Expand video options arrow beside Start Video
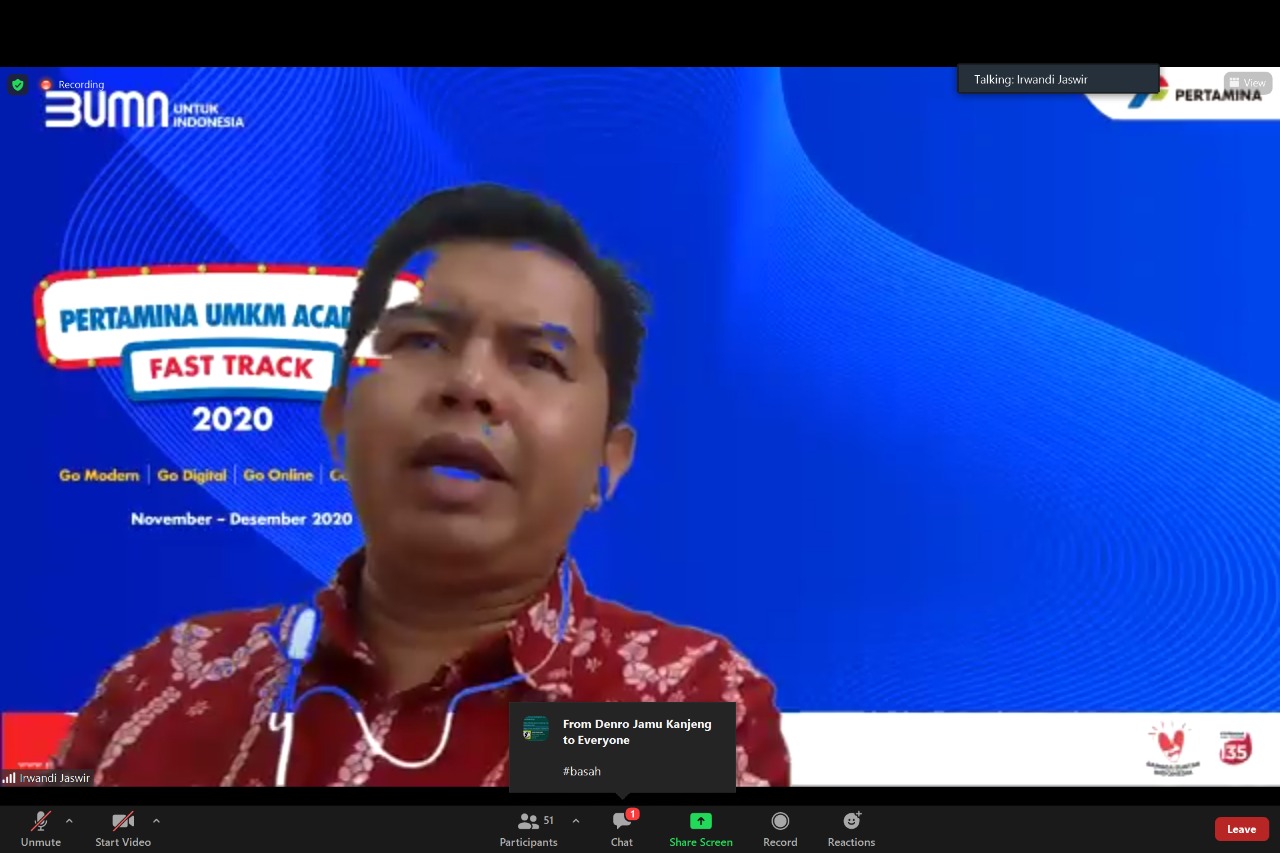The image size is (1280, 853). [156, 821]
